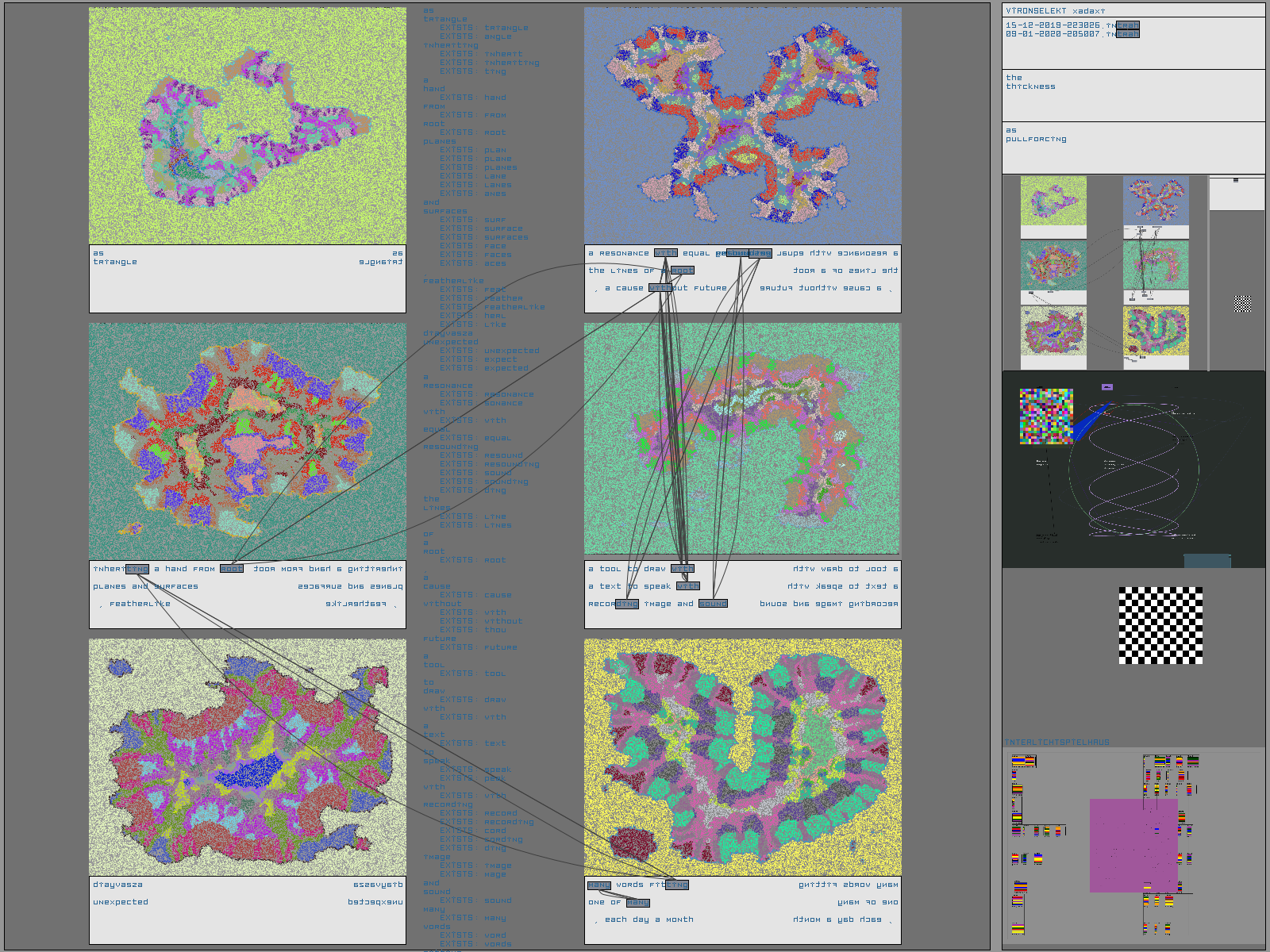Open the 15-12-2019-223026 file entry

pos(1072,25)
